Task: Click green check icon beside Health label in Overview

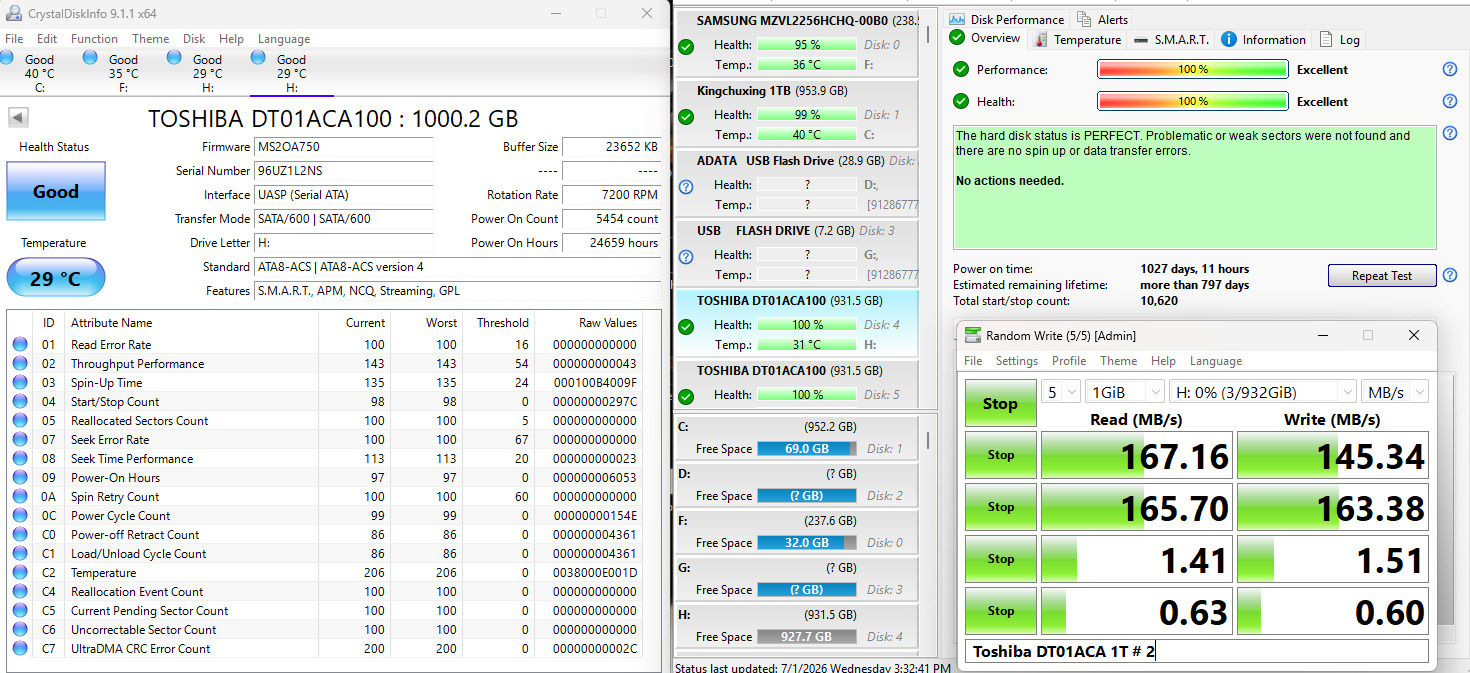Action: pos(961,101)
